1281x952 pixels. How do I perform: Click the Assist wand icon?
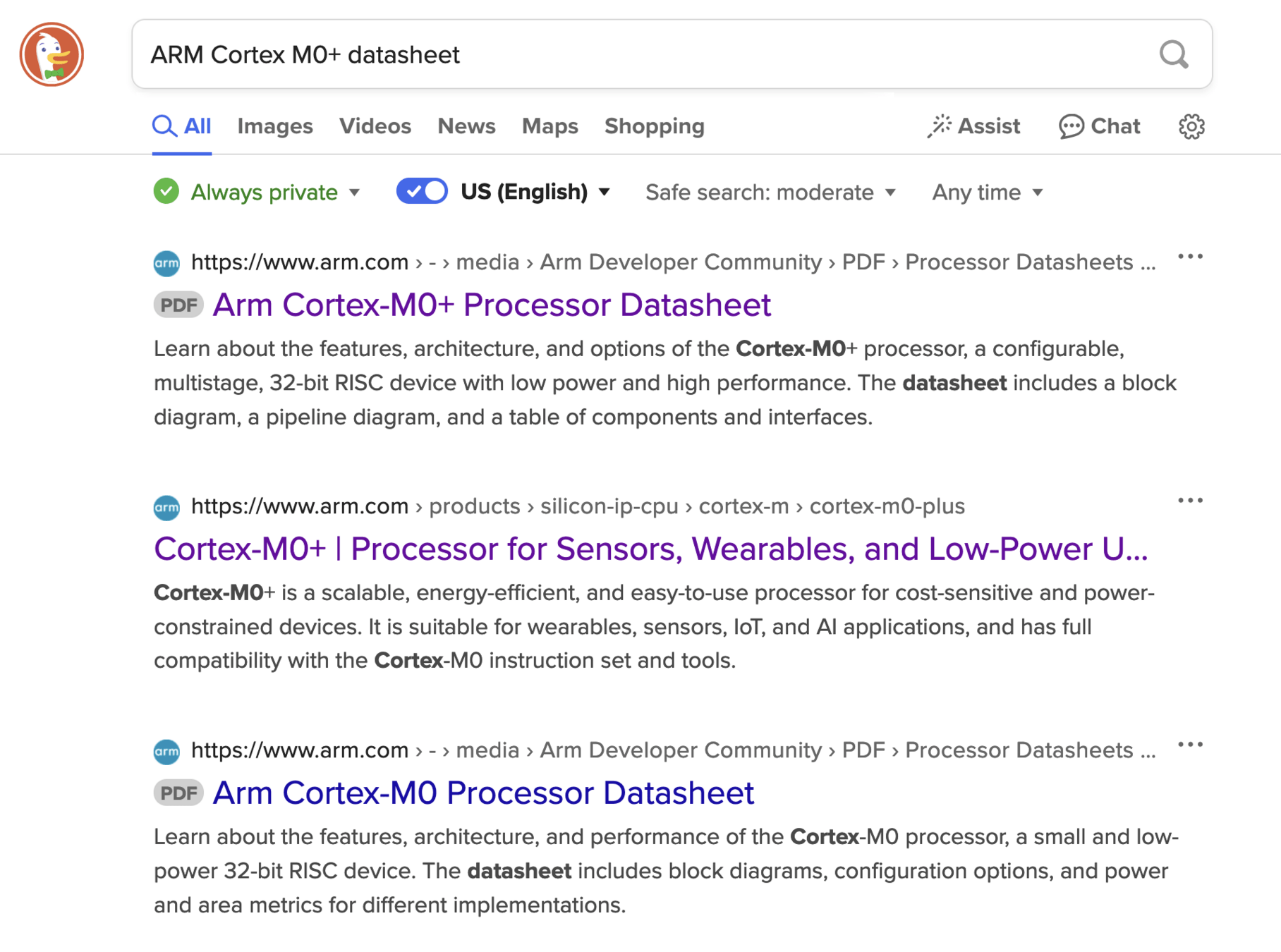pos(939,126)
